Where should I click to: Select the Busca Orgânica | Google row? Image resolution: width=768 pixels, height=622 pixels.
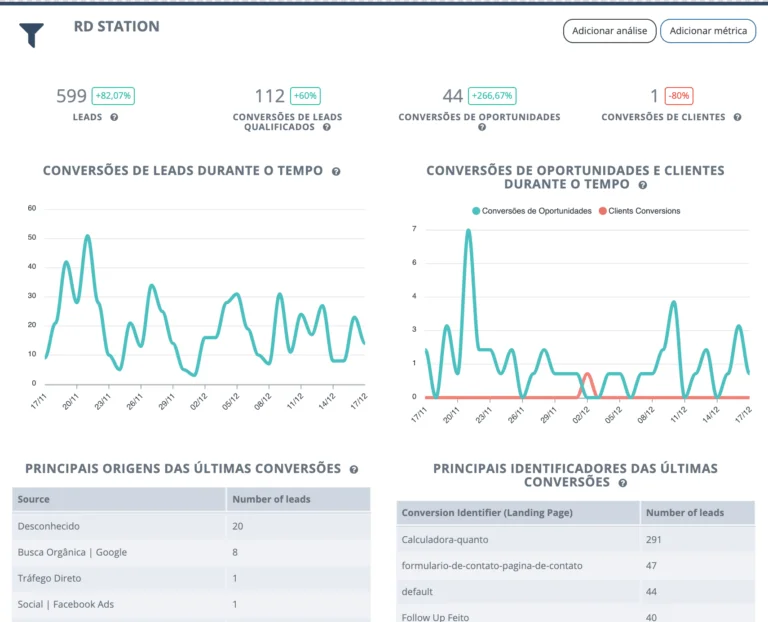tap(191, 552)
